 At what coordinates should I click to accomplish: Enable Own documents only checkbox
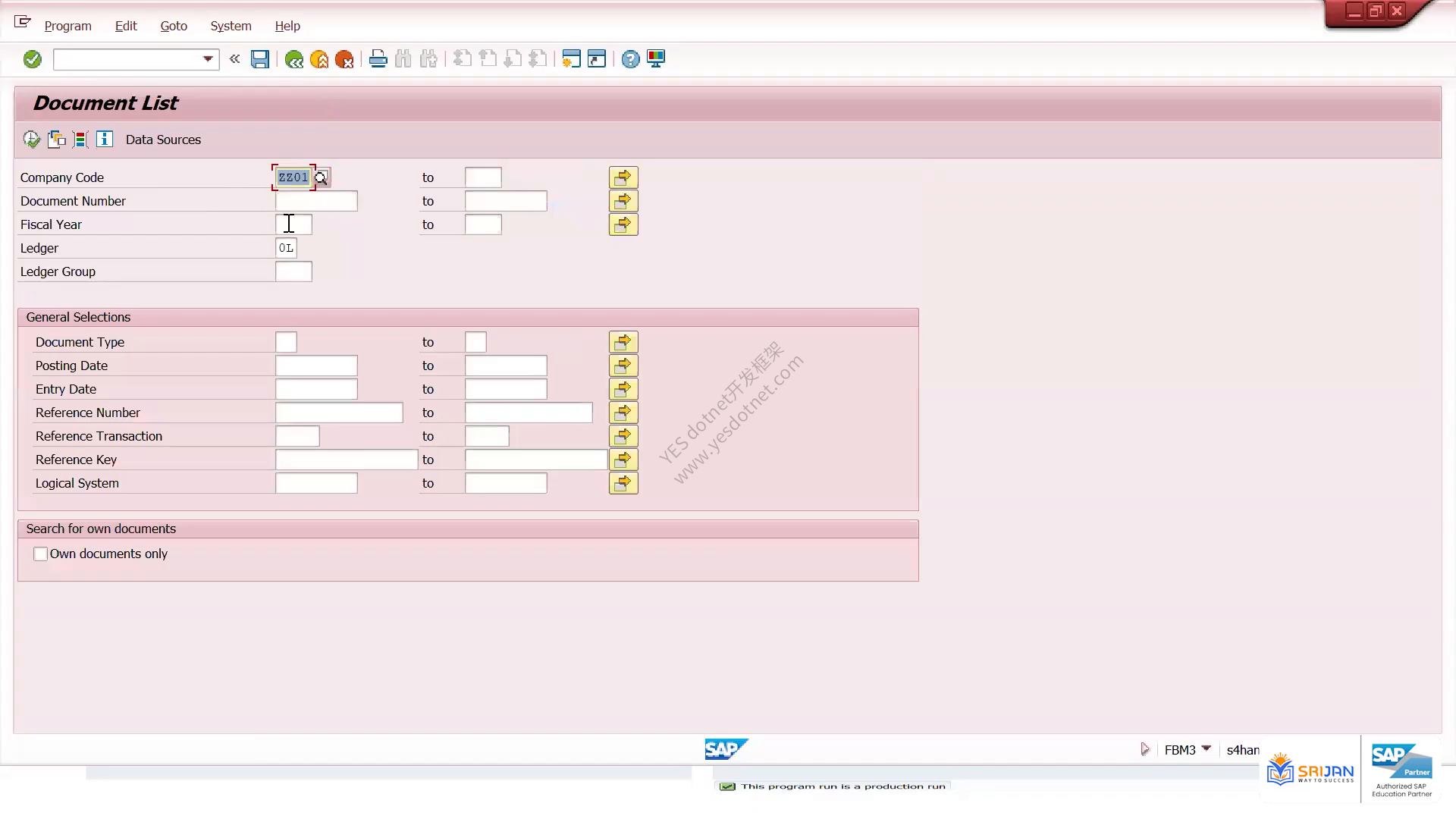(x=41, y=554)
